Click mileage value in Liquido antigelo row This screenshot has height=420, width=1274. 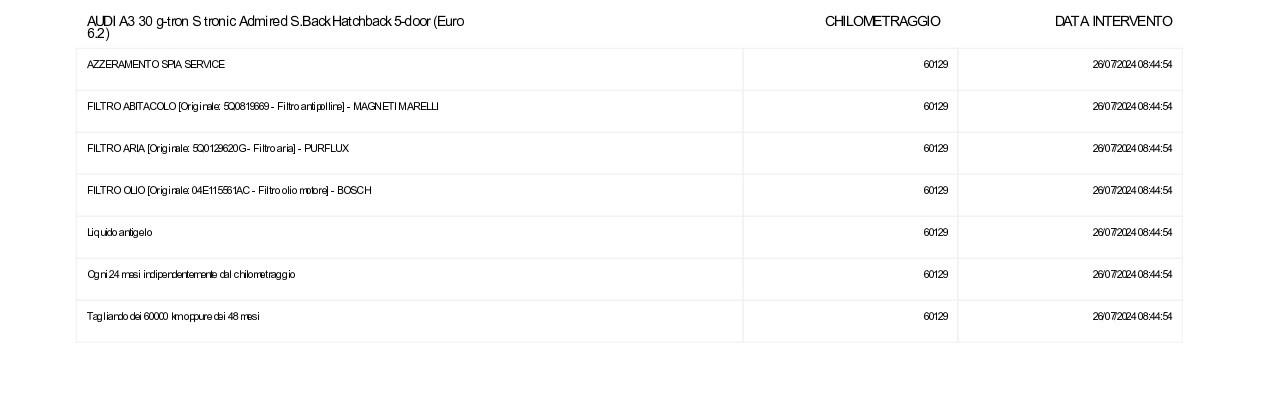click(x=935, y=232)
